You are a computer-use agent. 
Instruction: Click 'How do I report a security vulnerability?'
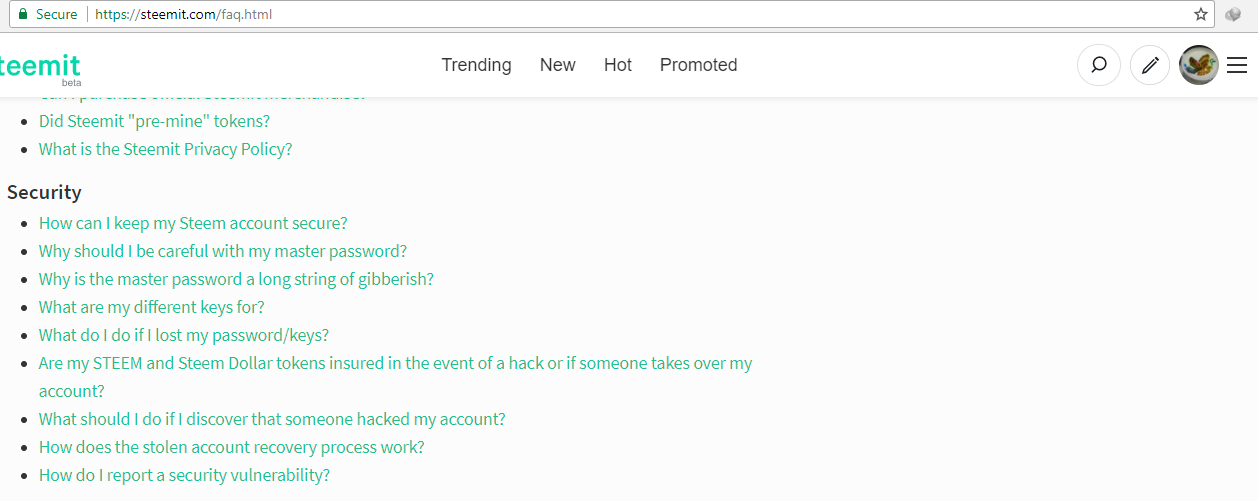click(x=184, y=475)
